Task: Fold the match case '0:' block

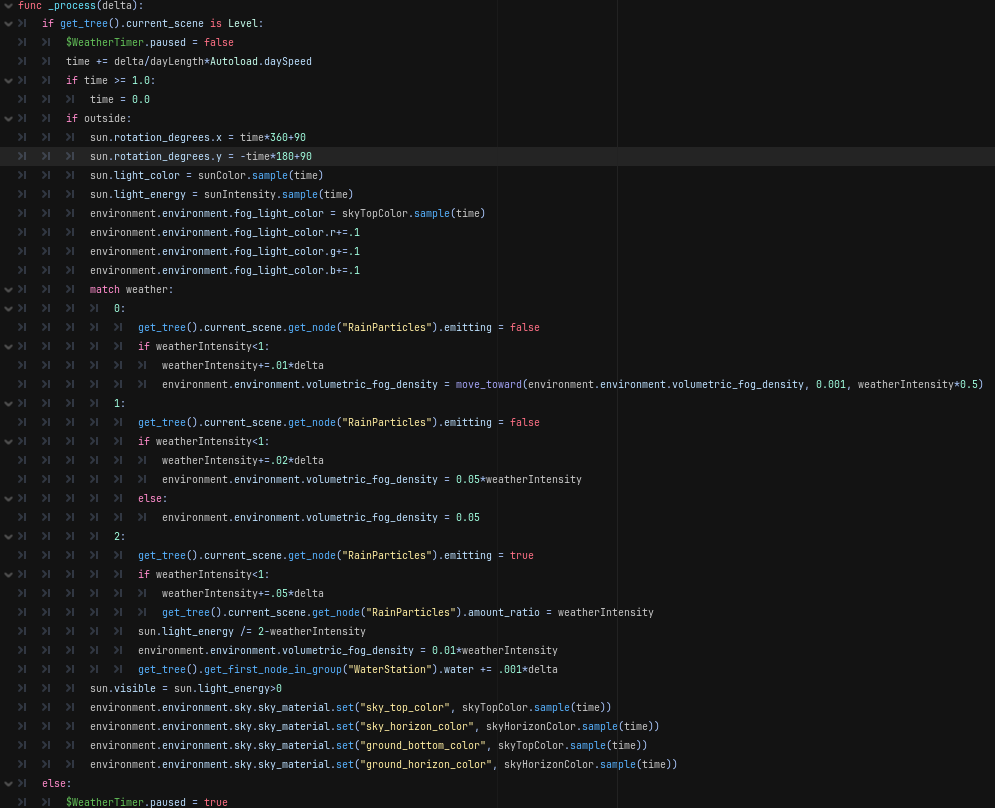Action: point(8,308)
